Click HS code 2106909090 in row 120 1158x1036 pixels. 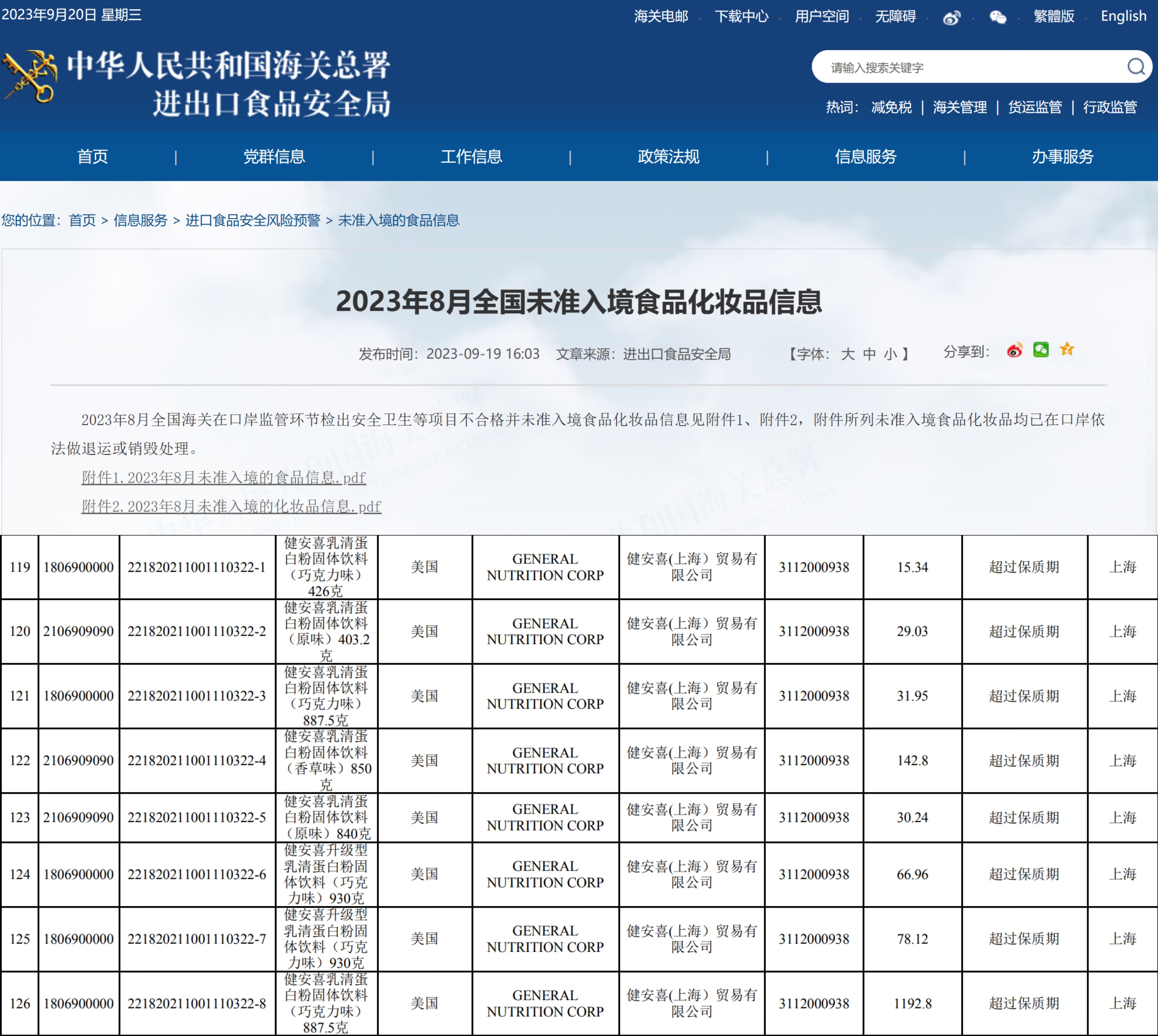[79, 631]
